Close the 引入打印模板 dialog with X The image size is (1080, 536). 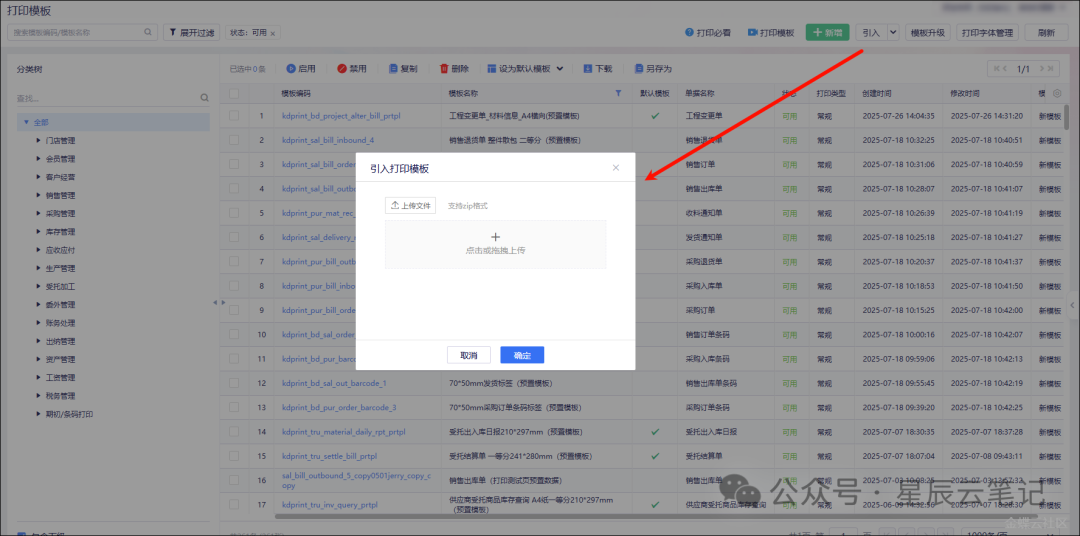click(616, 168)
